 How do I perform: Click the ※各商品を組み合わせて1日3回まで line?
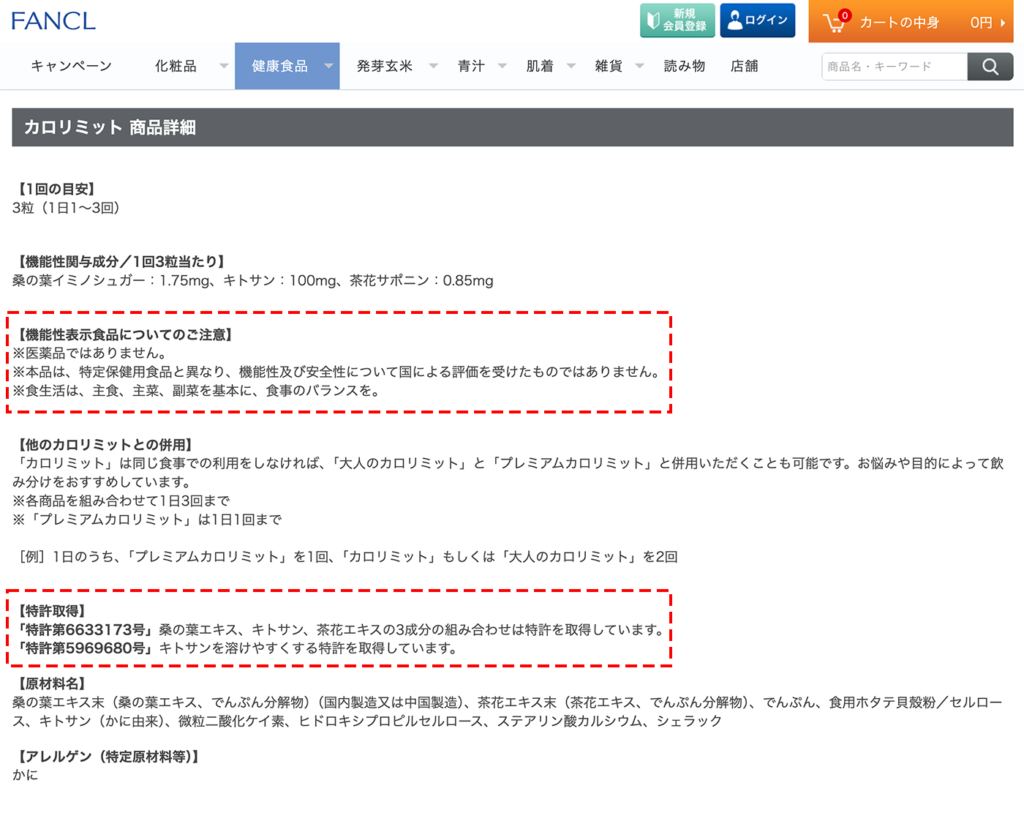(121, 500)
